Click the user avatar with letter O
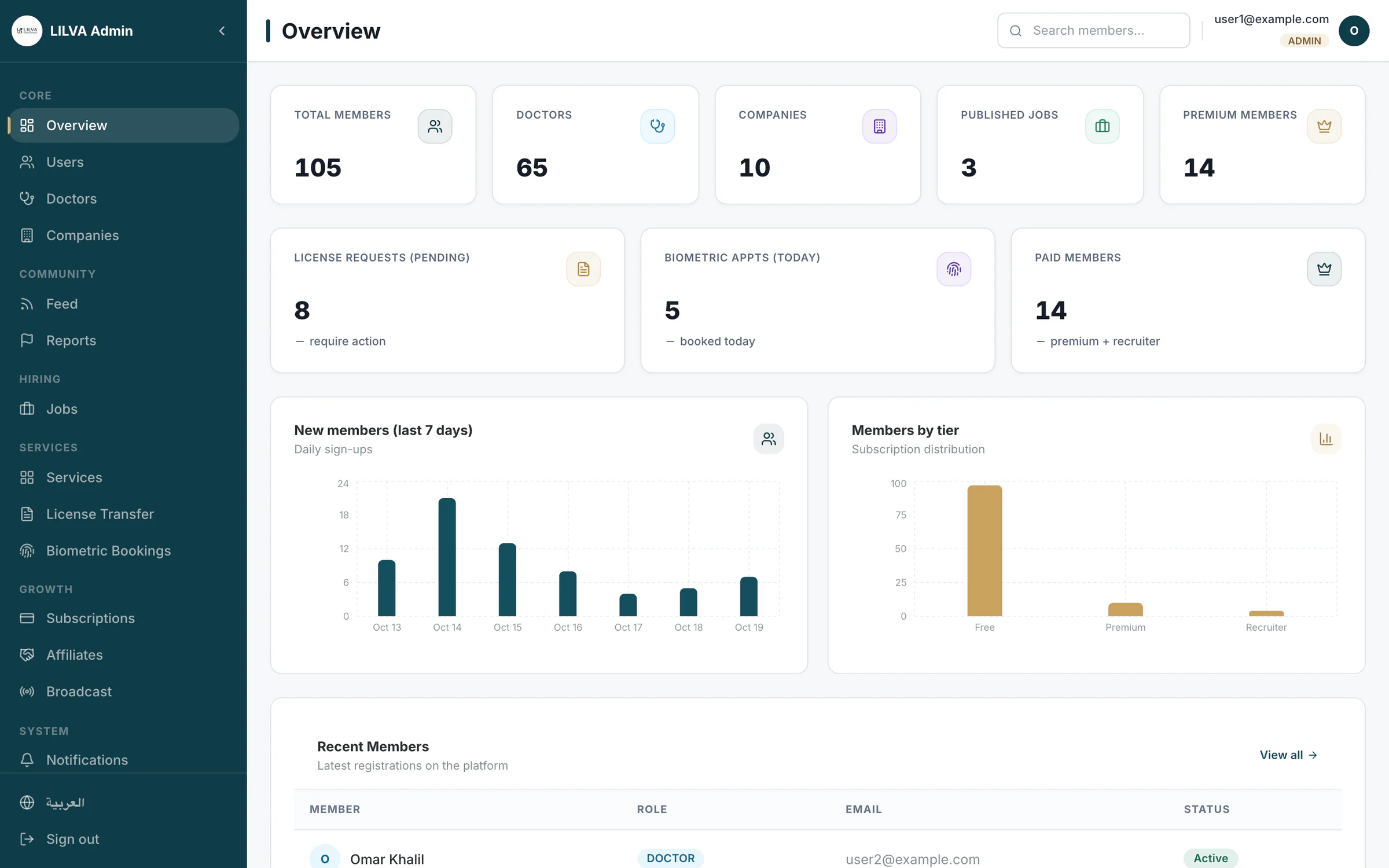Image resolution: width=1389 pixels, height=868 pixels. (x=1354, y=31)
